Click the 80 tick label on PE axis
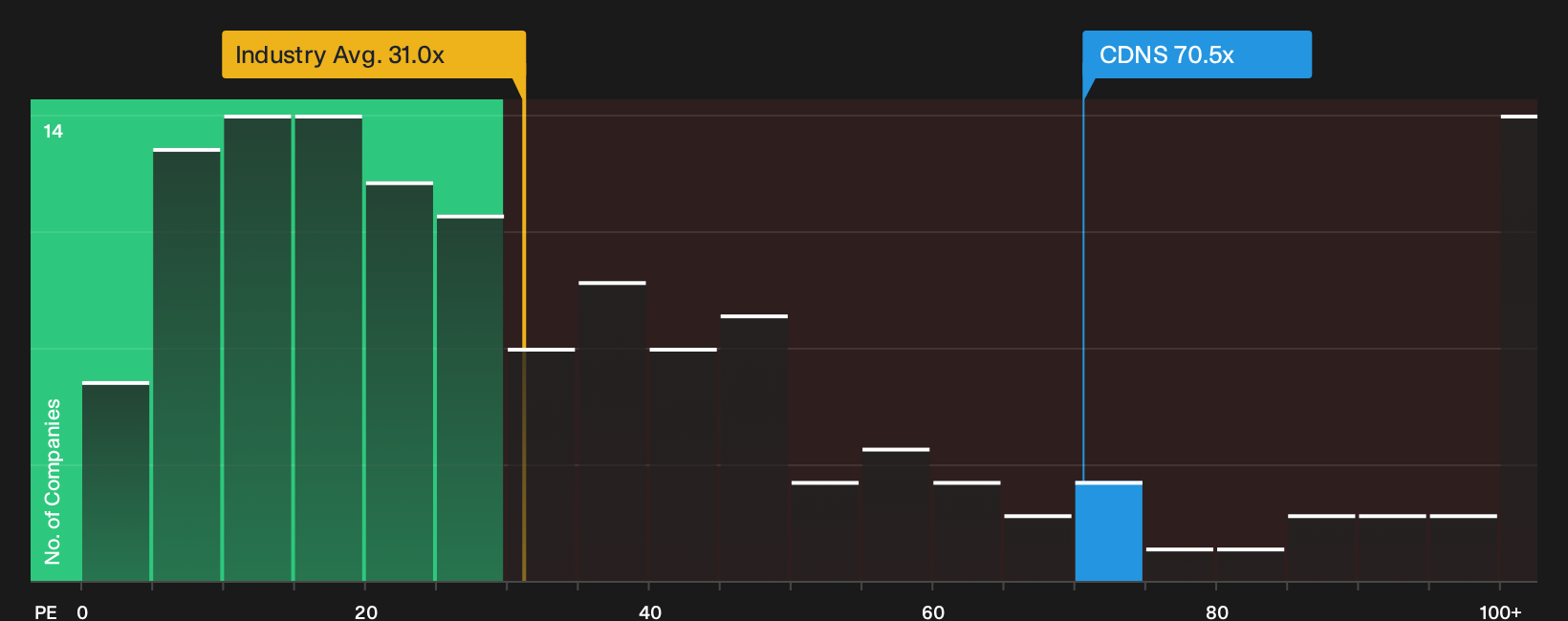Image resolution: width=1568 pixels, height=621 pixels. click(x=1217, y=611)
